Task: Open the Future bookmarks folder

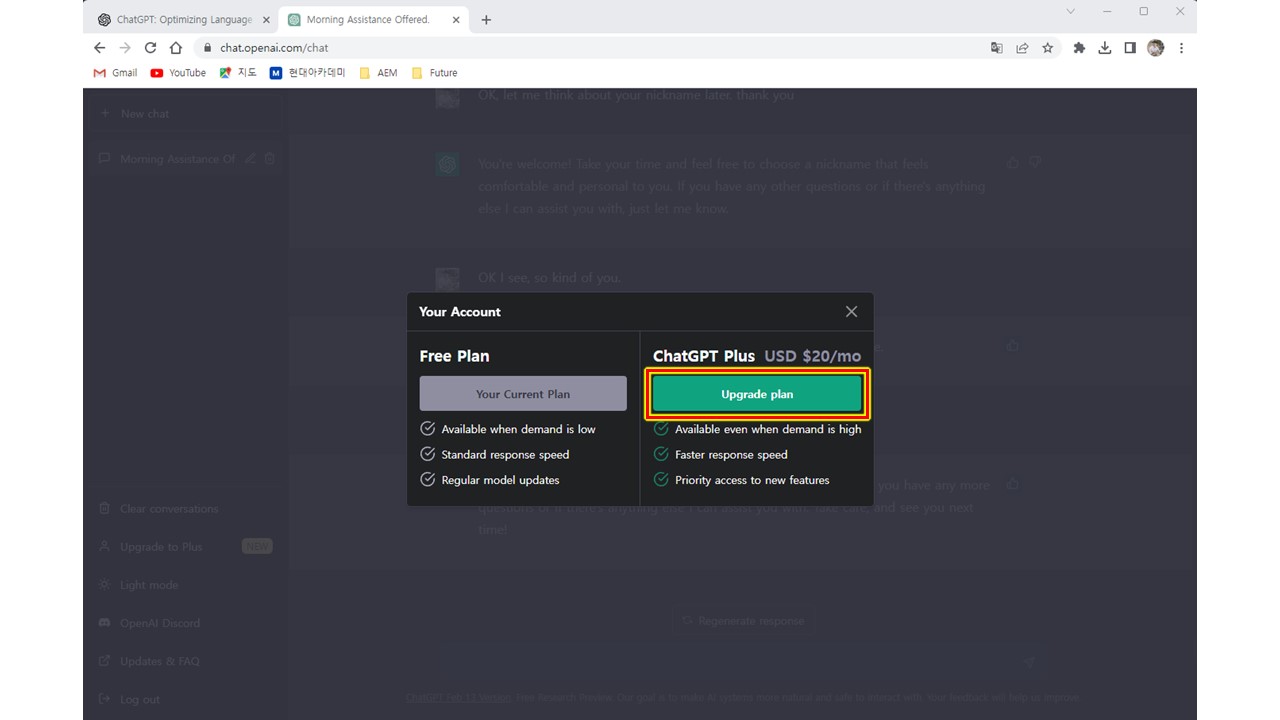Action: (x=434, y=73)
